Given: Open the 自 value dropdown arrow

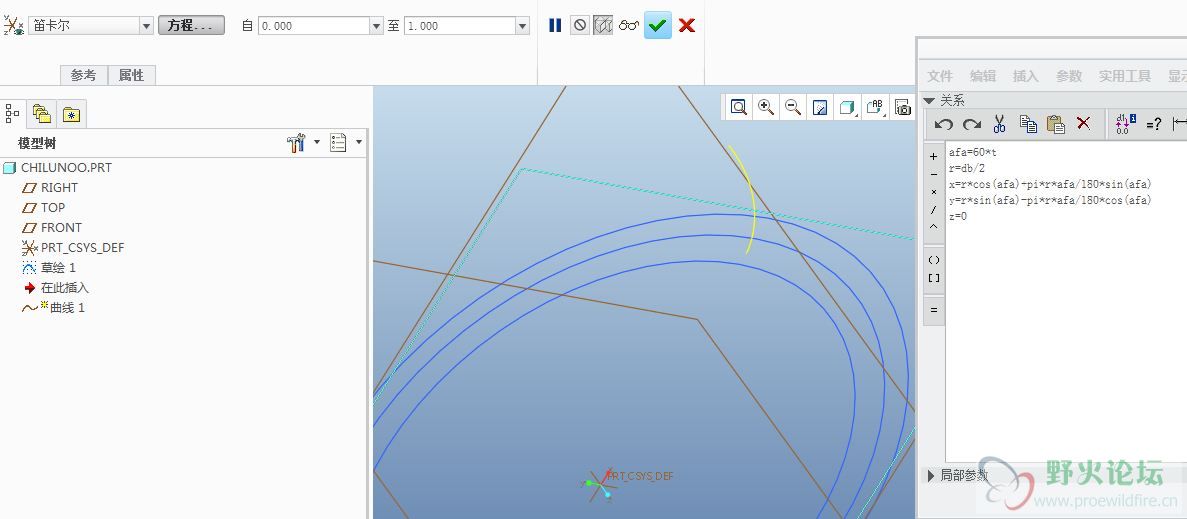Looking at the screenshot, I should (376, 26).
